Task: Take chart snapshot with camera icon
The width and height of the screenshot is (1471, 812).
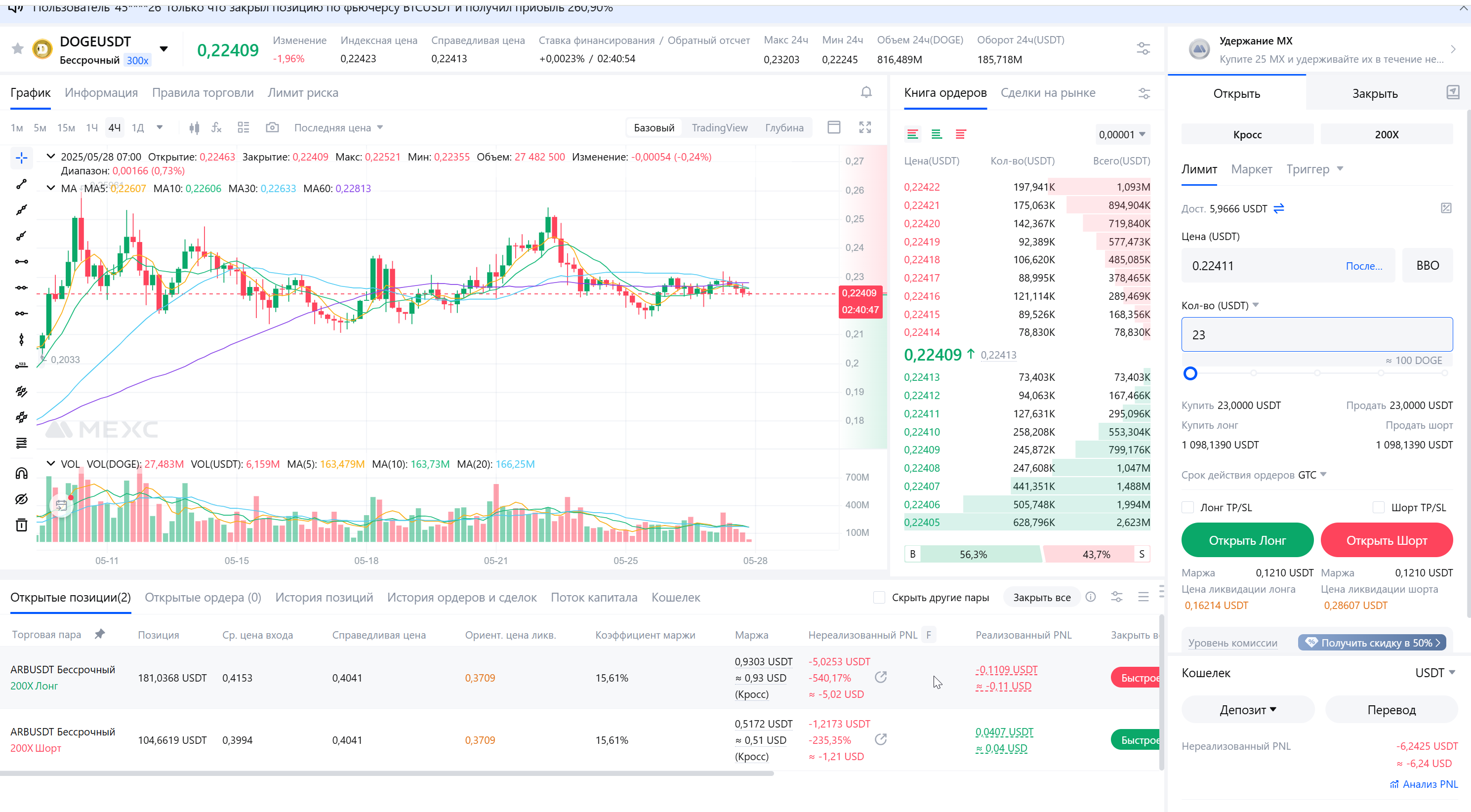Action: pyautogui.click(x=272, y=127)
